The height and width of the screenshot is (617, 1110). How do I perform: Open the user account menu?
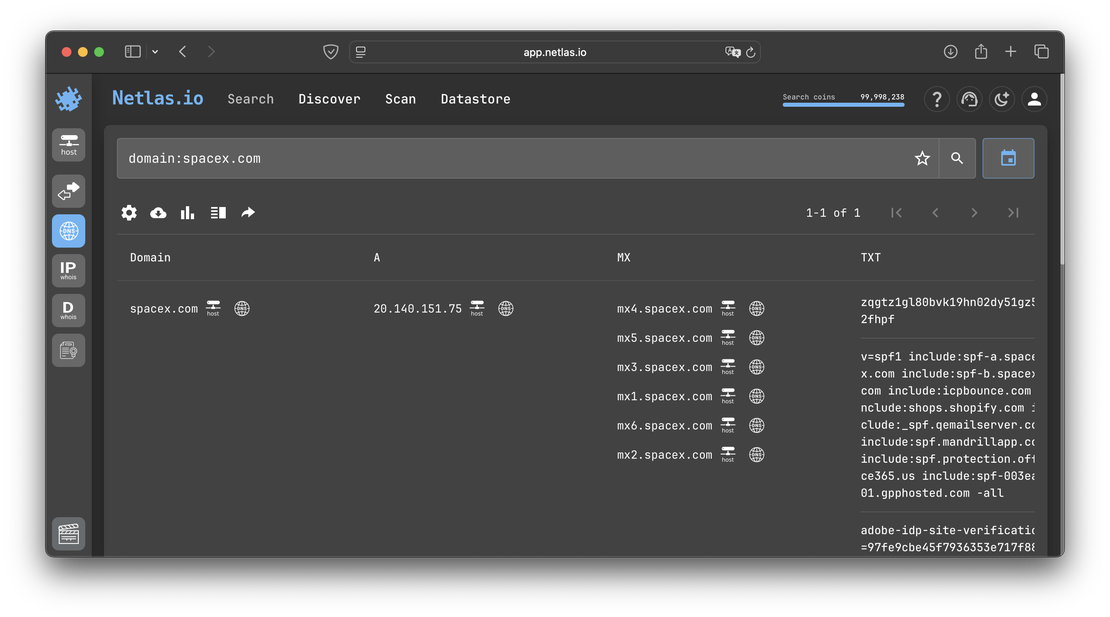(x=1034, y=99)
